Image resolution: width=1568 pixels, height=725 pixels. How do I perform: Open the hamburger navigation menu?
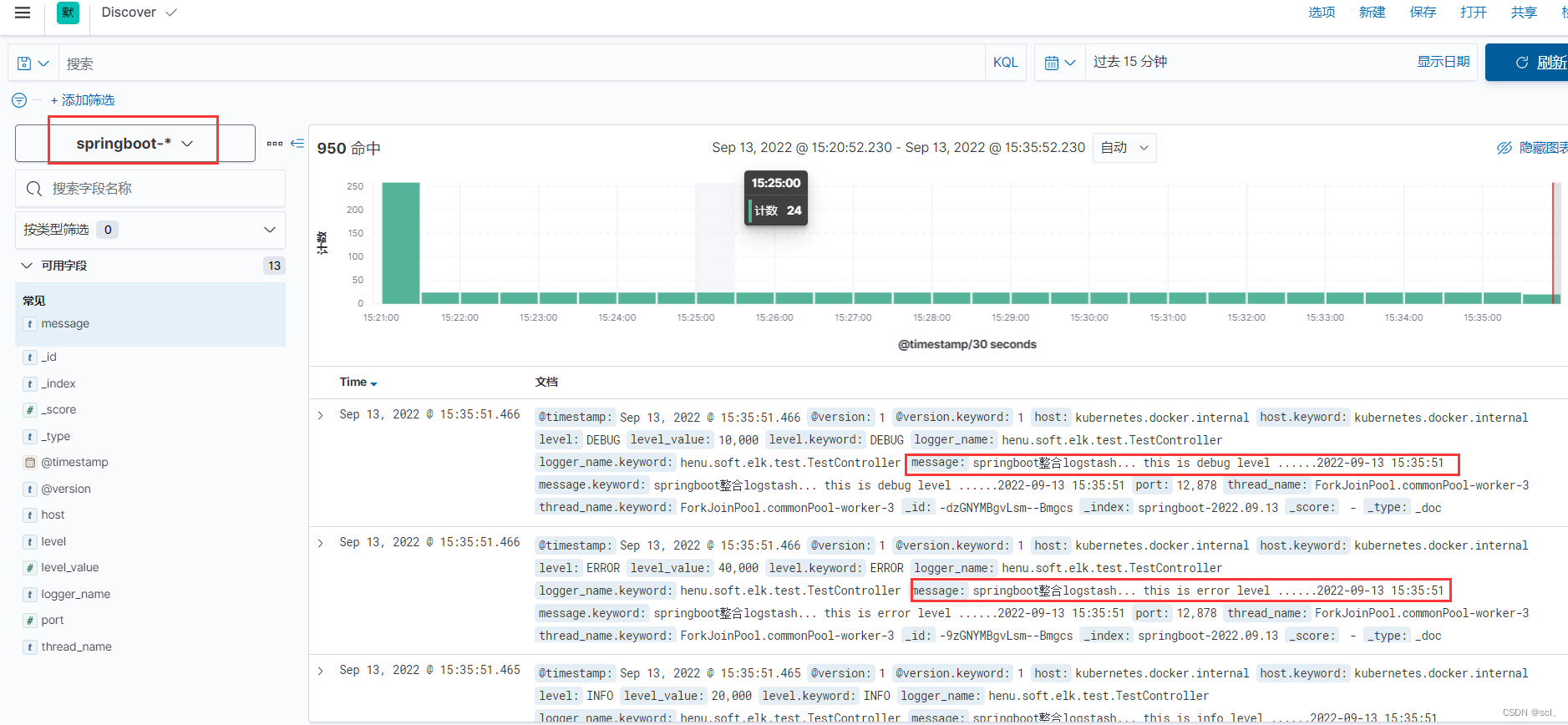23,13
